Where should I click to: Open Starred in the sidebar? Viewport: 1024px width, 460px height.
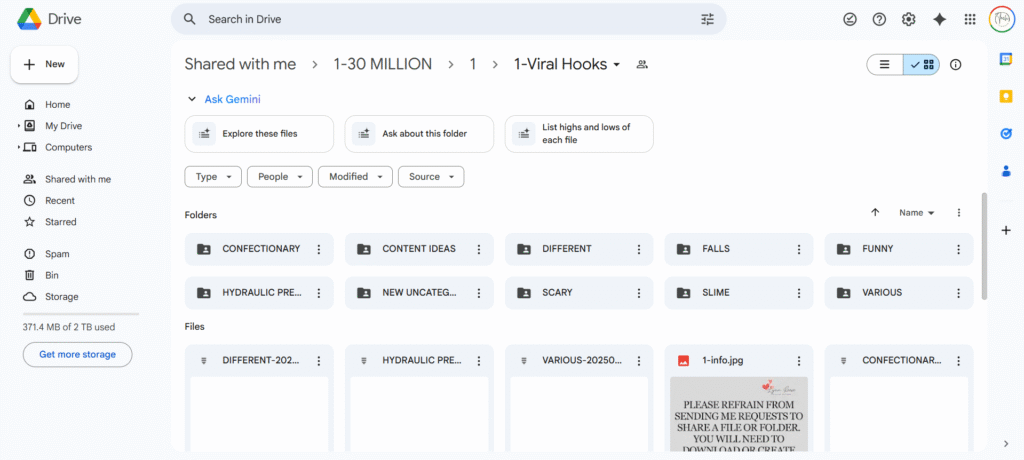pyautogui.click(x=60, y=222)
